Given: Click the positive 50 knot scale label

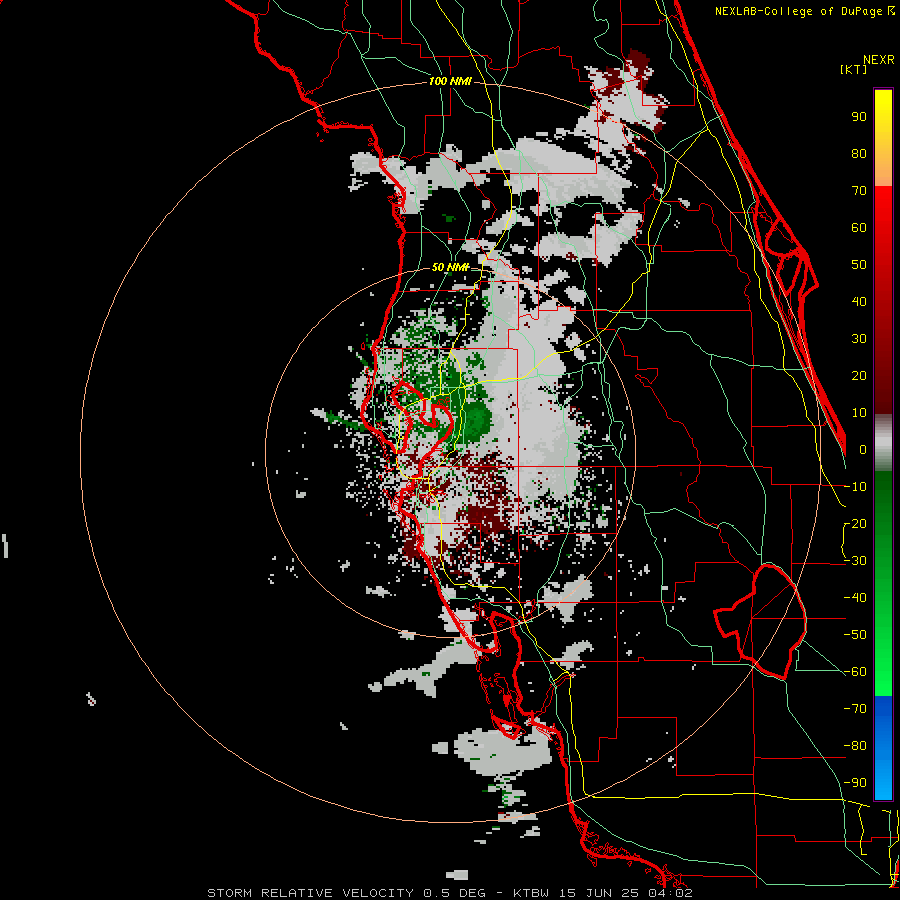Looking at the screenshot, I should click(859, 265).
